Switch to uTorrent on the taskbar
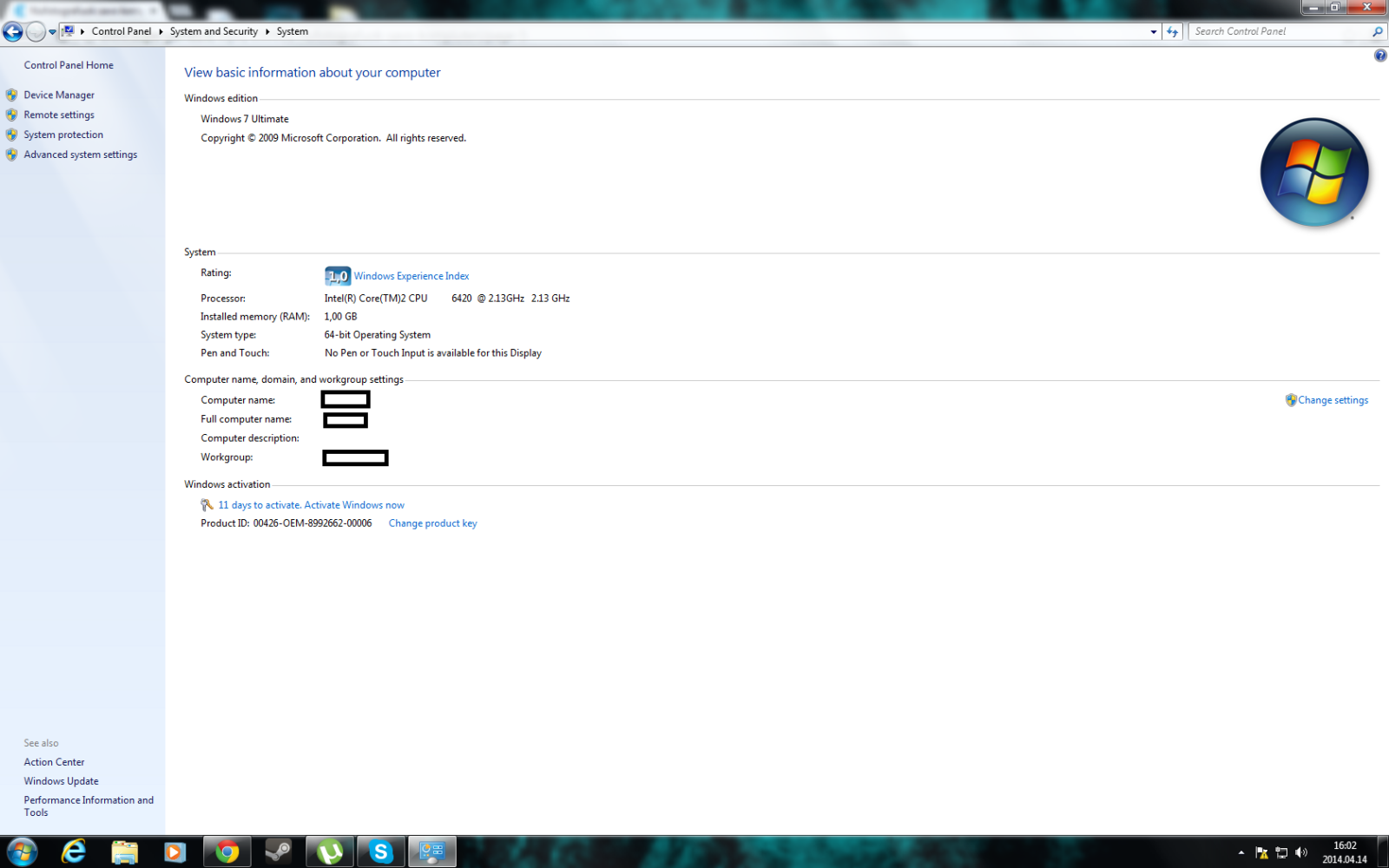 pyautogui.click(x=330, y=852)
